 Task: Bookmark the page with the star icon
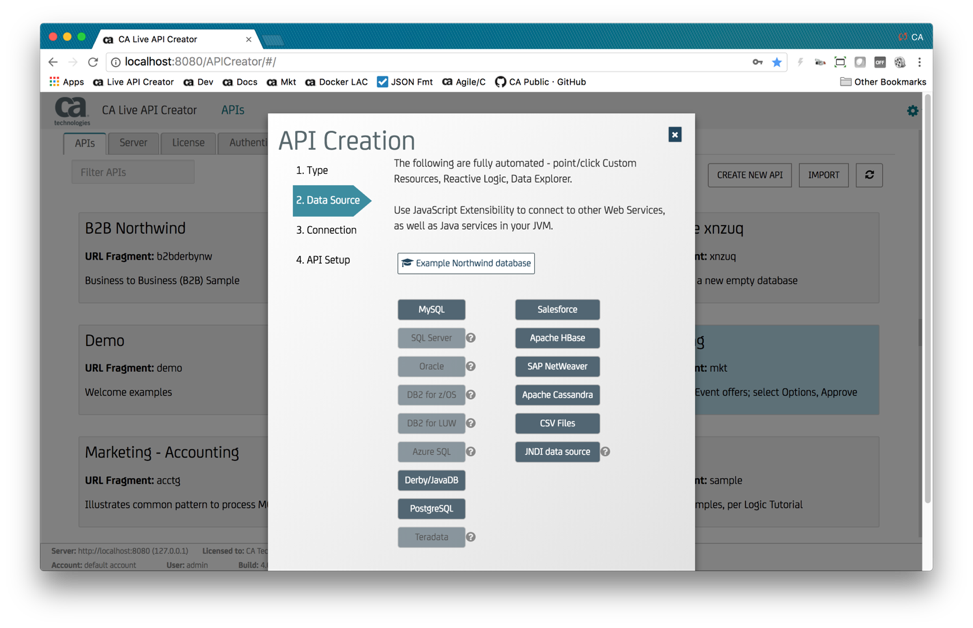click(x=776, y=62)
